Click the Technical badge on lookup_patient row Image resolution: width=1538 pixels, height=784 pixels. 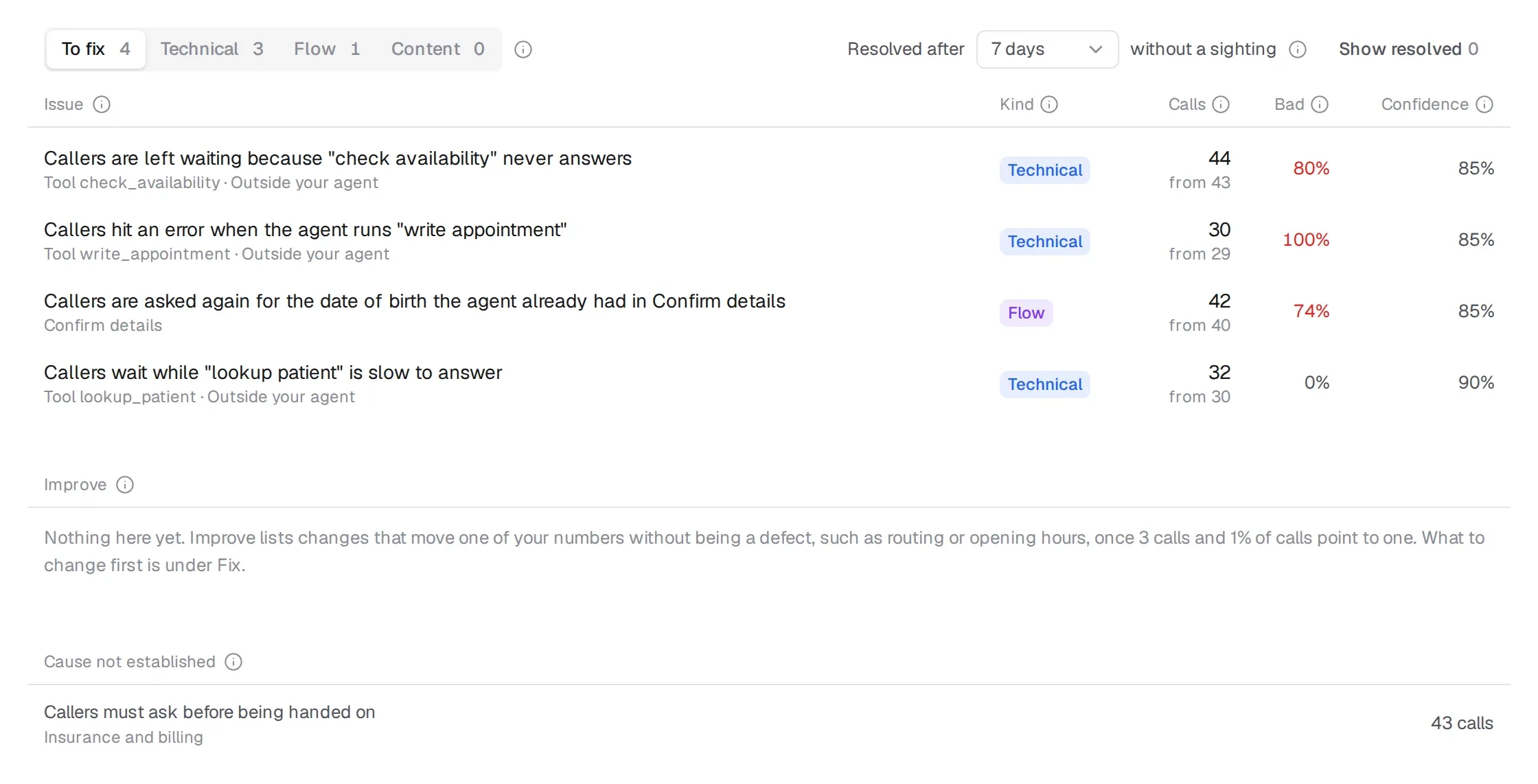tap(1044, 384)
